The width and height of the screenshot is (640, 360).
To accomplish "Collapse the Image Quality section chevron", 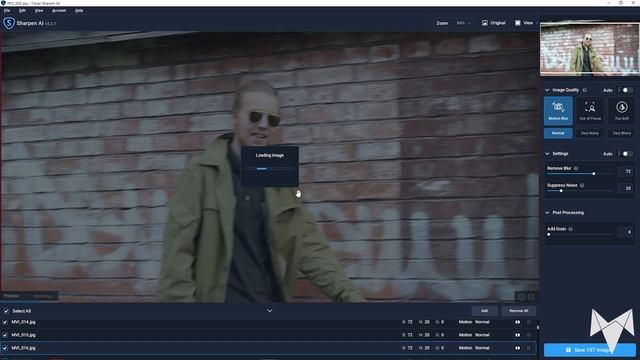I will click(547, 90).
